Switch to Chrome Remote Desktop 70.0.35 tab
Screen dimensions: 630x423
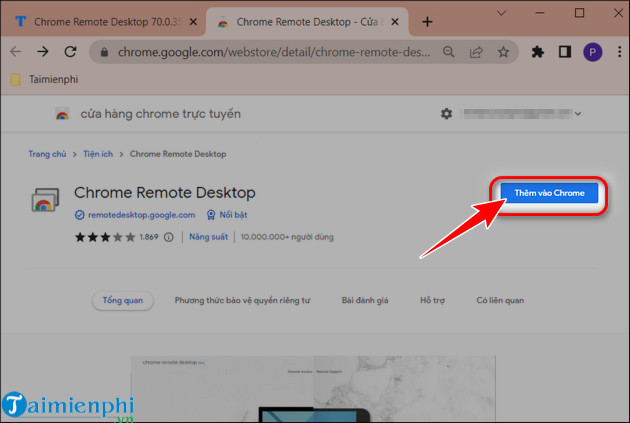click(102, 22)
